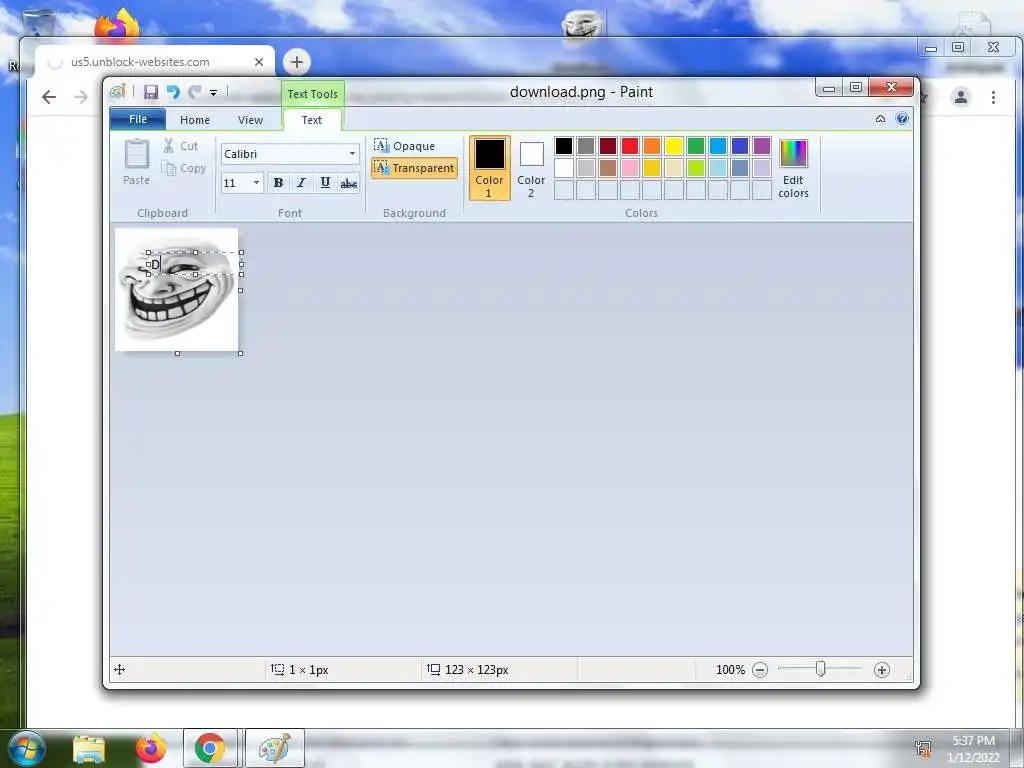This screenshot has width=1024, height=768.
Task: Pick the indigo palette color
Action: [x=740, y=146]
